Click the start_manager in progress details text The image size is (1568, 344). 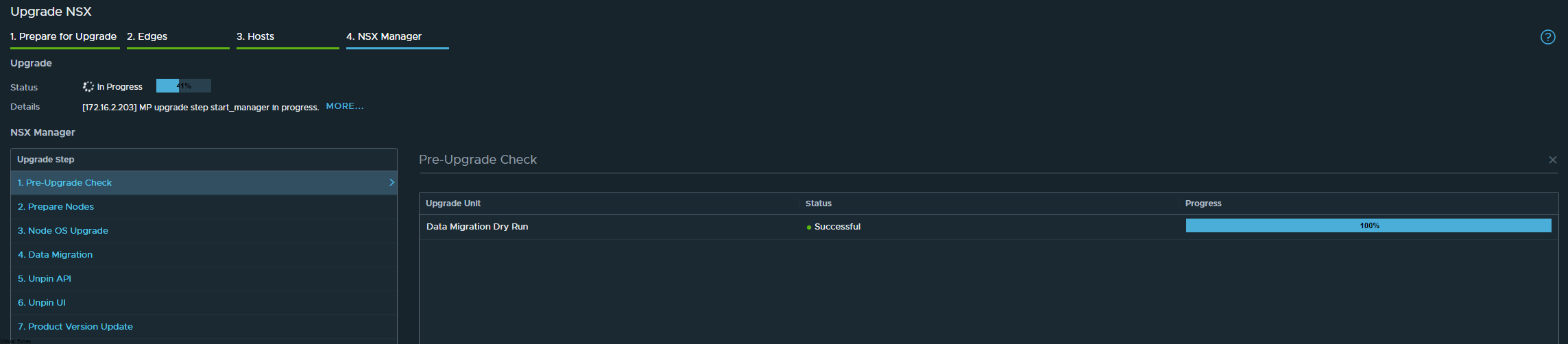201,108
